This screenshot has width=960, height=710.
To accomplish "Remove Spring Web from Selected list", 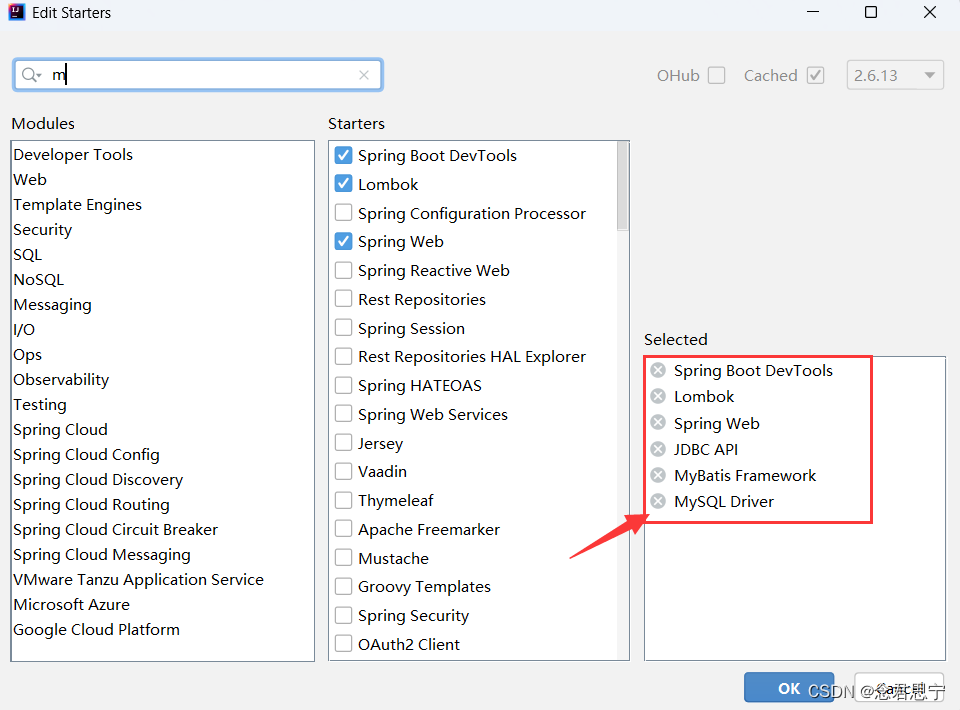I will (658, 423).
